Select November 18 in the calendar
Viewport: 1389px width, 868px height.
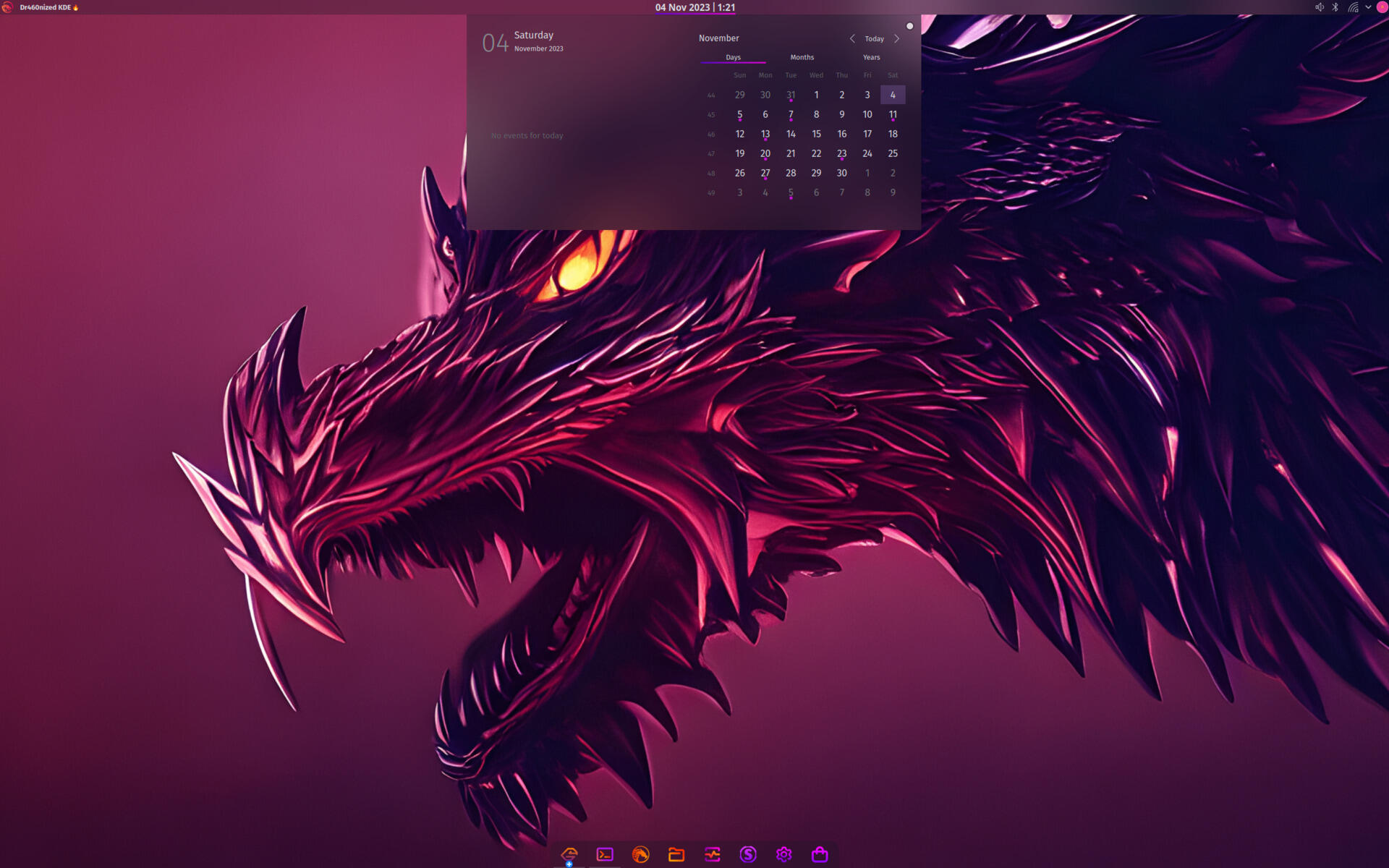point(893,134)
